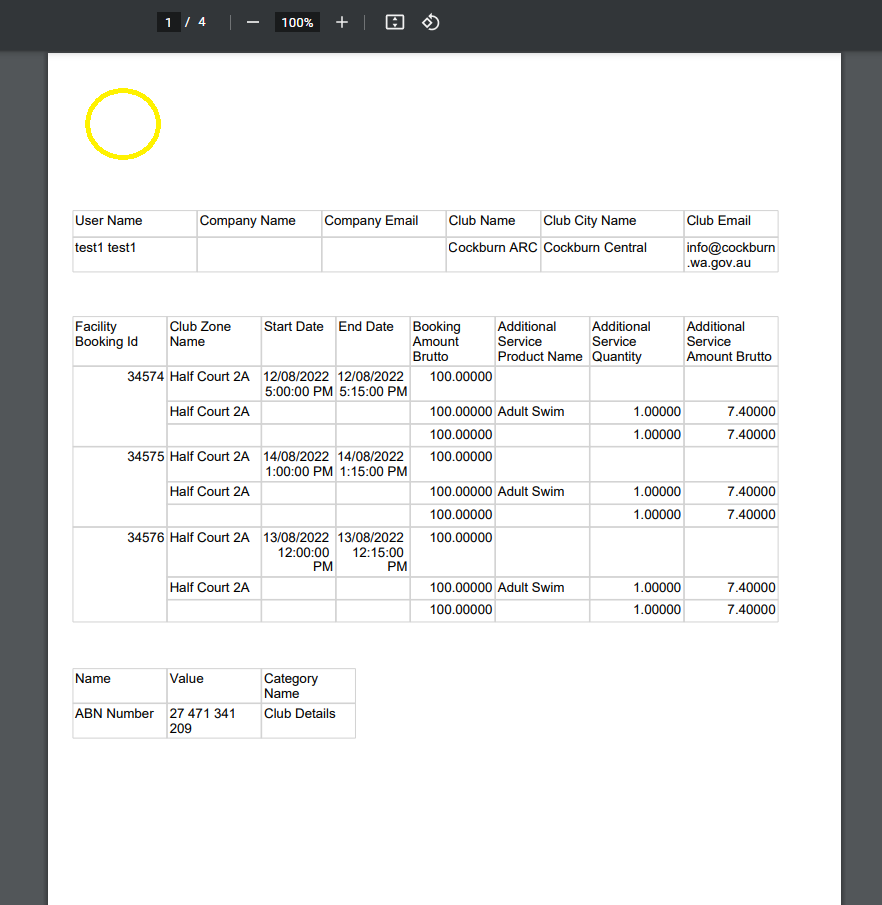Click the total page count 4

pos(202,22)
